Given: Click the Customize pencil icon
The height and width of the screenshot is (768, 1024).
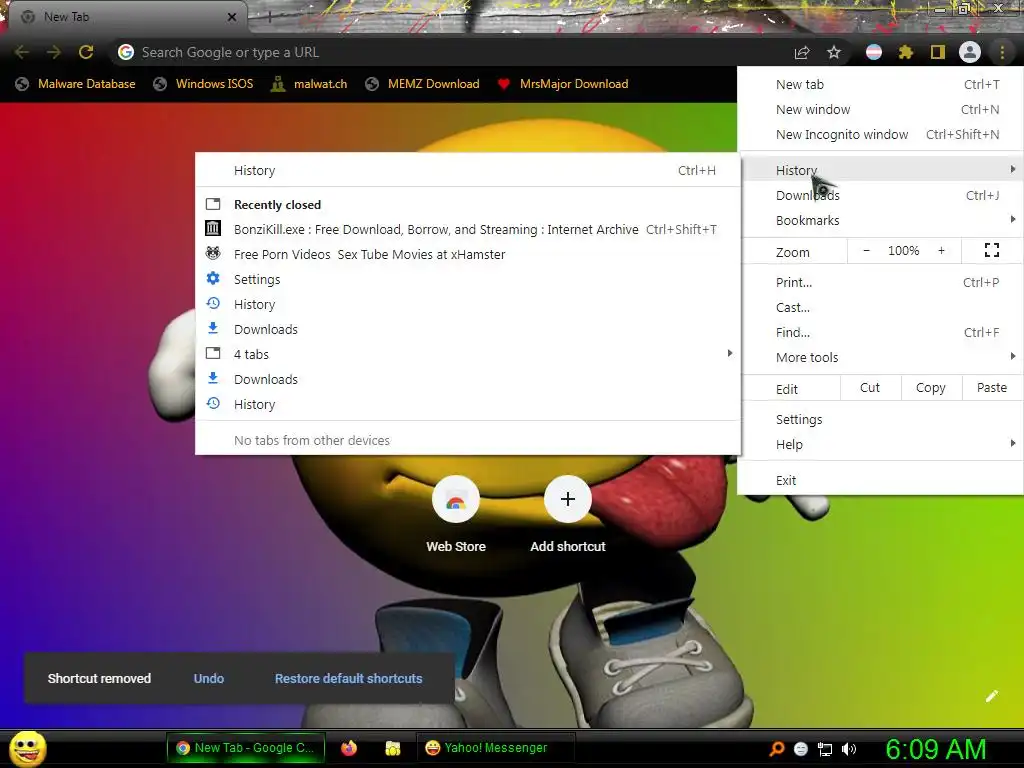Looking at the screenshot, I should (x=992, y=696).
